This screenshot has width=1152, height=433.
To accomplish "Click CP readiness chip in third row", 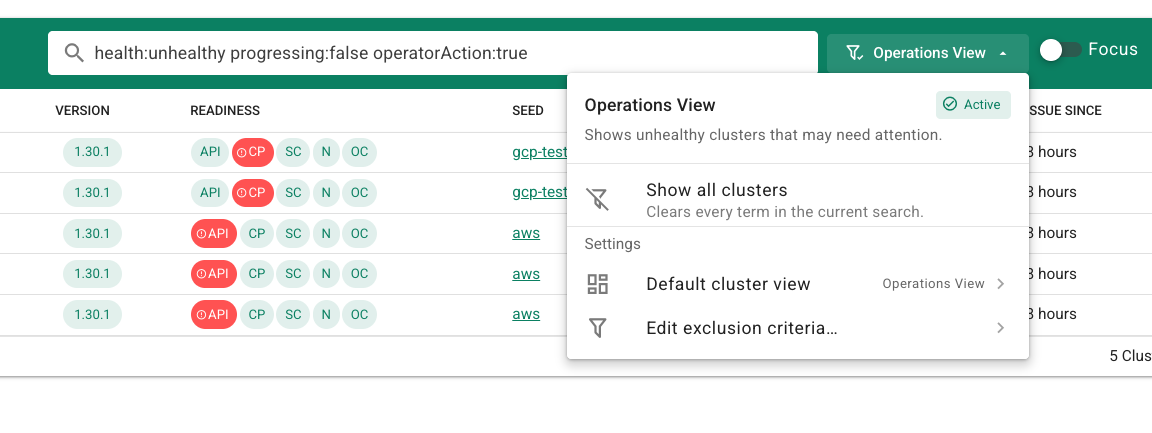I will (256, 233).
